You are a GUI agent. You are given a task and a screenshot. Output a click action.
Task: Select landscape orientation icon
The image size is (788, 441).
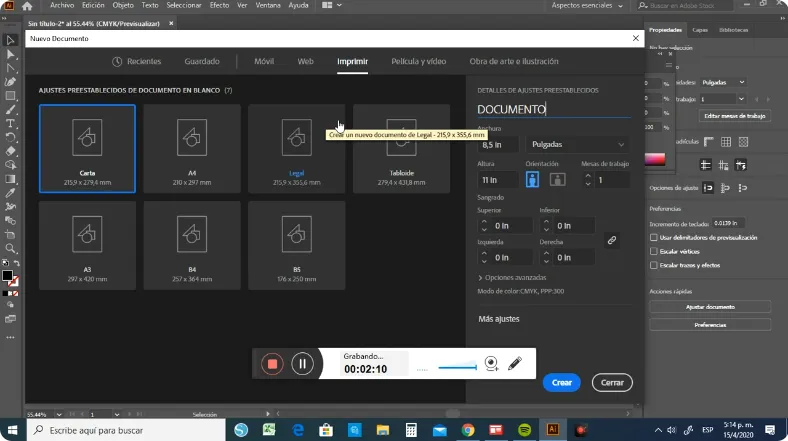(557, 180)
